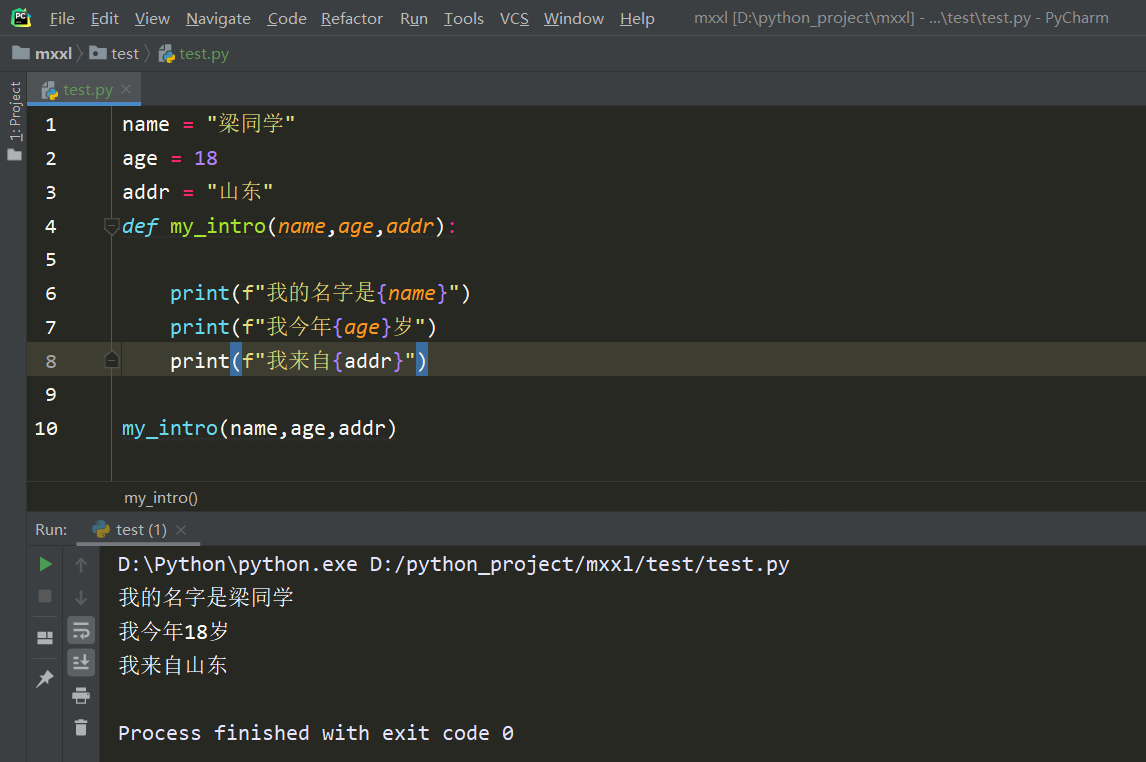Click the my_intro call on line 10

pyautogui.click(x=170, y=428)
